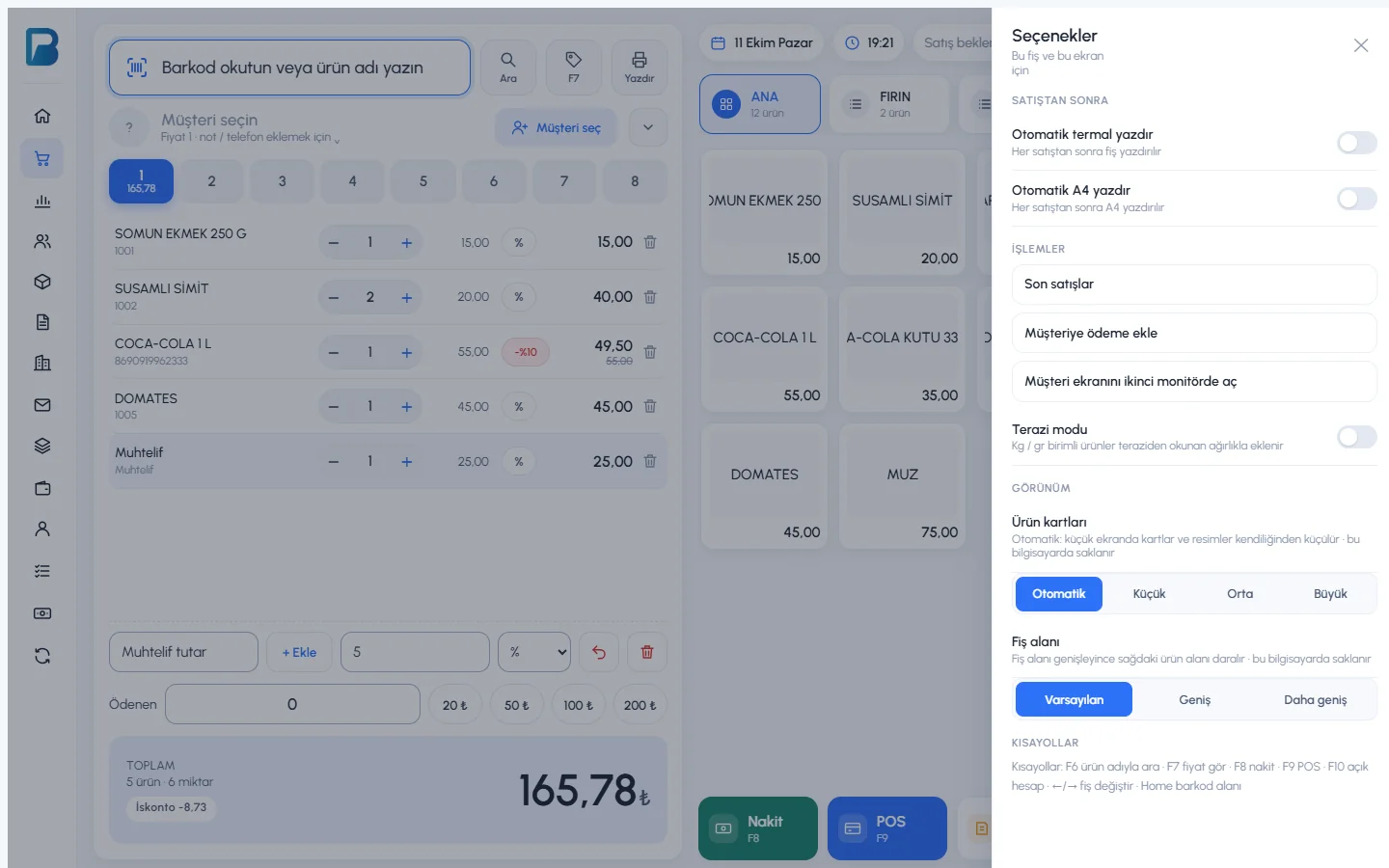The image size is (1389, 868).
Task: Click the red undo arrow button
Action: pos(599,652)
